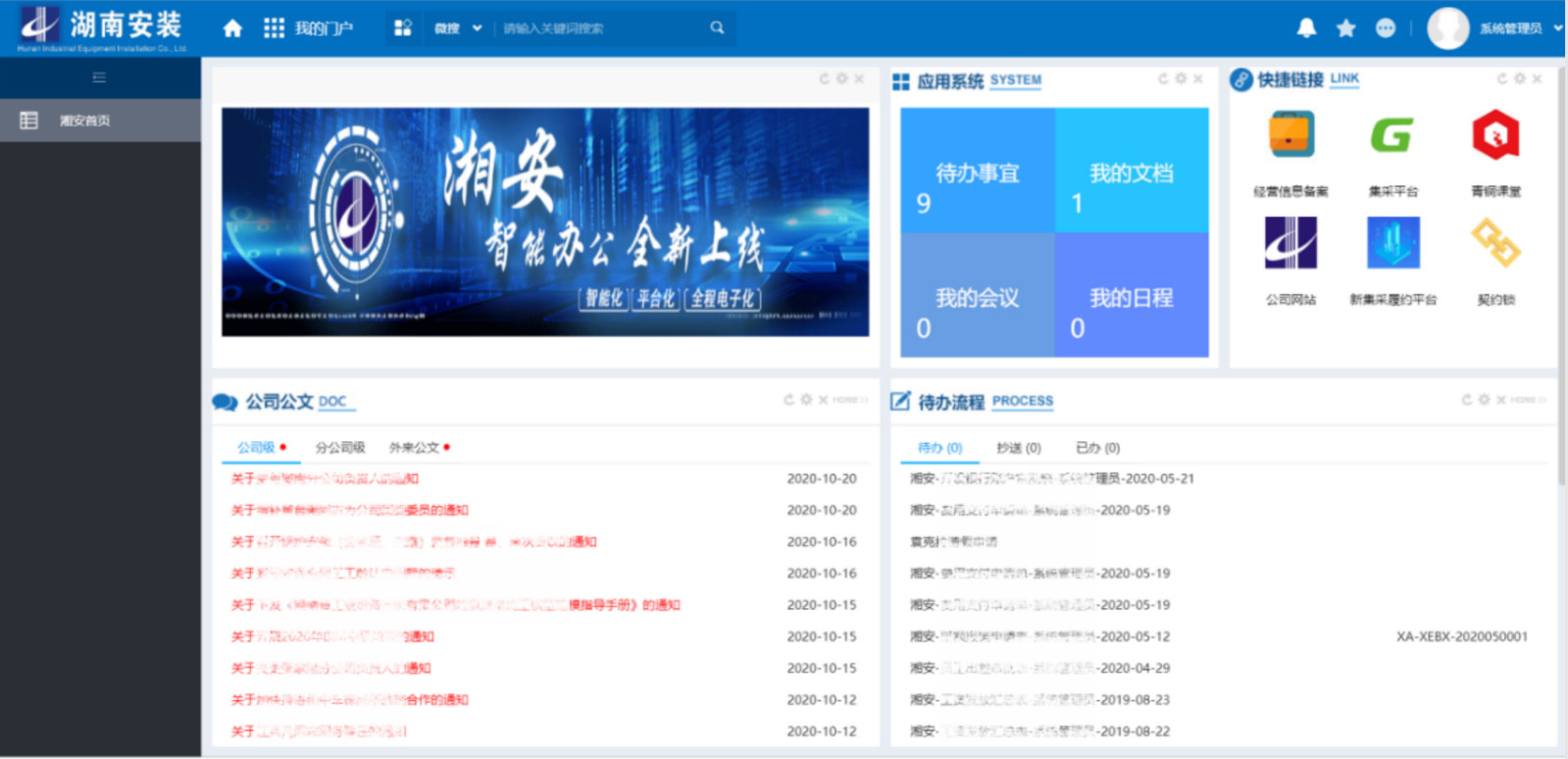Click MORE link in 公司公文 panel
Image resolution: width=1568 pixels, height=759 pixels.
click(x=849, y=400)
